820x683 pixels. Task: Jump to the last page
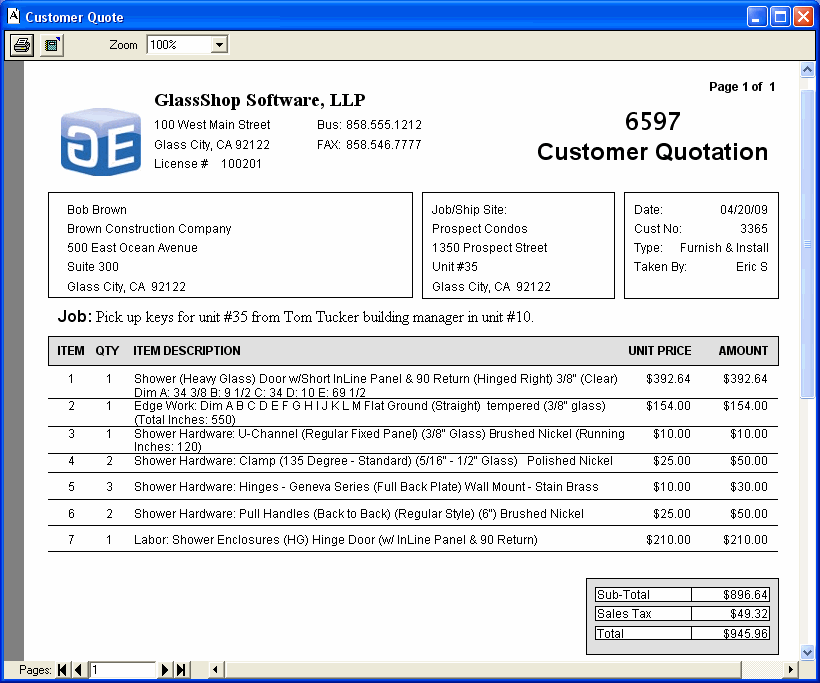(181, 670)
